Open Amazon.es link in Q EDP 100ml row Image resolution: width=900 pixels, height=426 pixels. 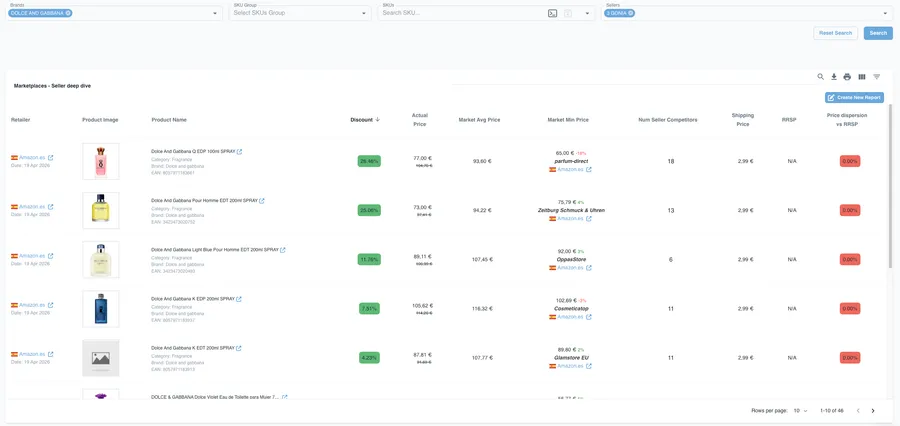32,157
